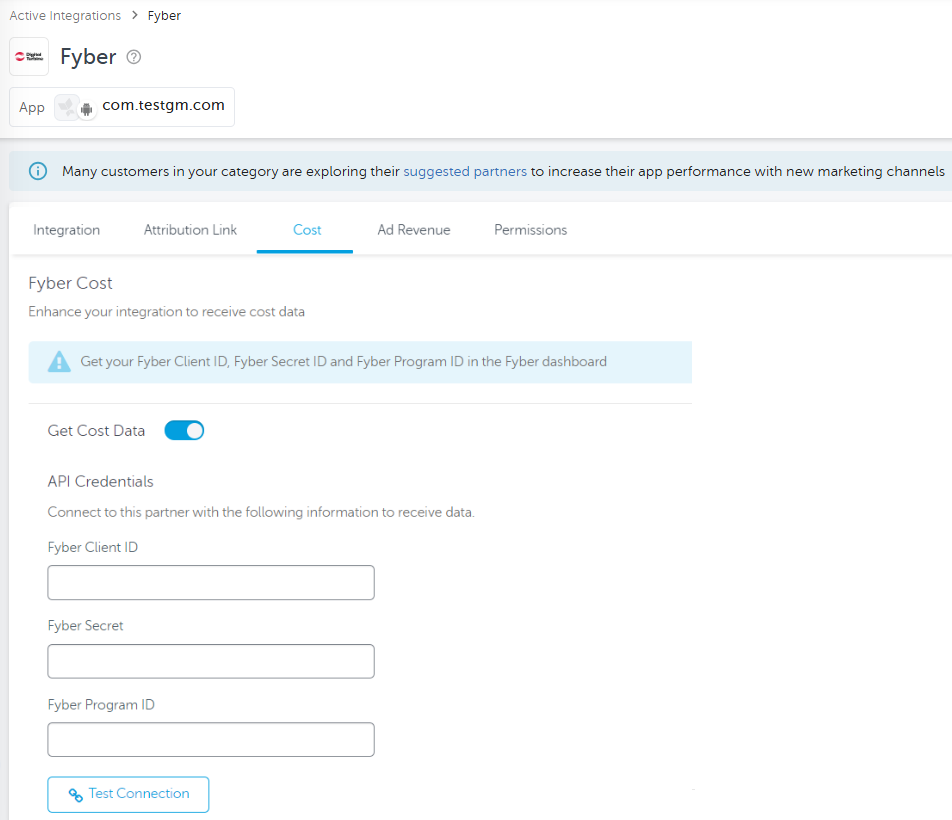The width and height of the screenshot is (952, 820).
Task: Click the Fyber Program ID label
Action: point(101,705)
